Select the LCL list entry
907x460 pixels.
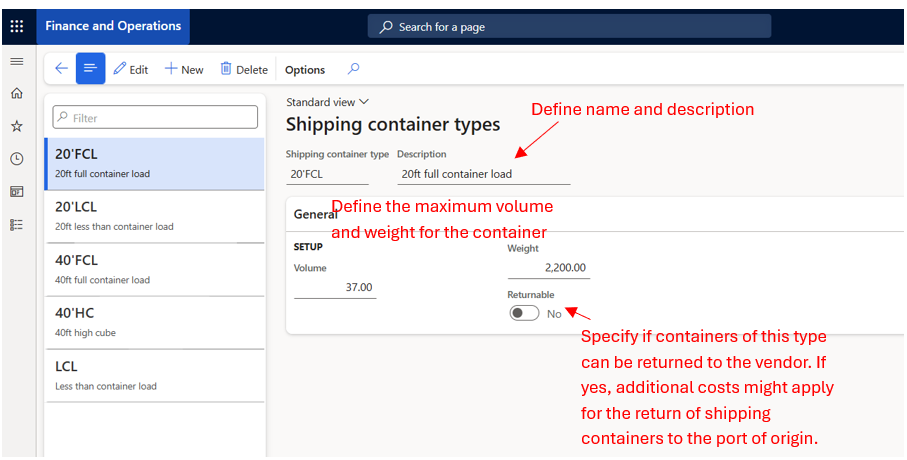(154, 376)
